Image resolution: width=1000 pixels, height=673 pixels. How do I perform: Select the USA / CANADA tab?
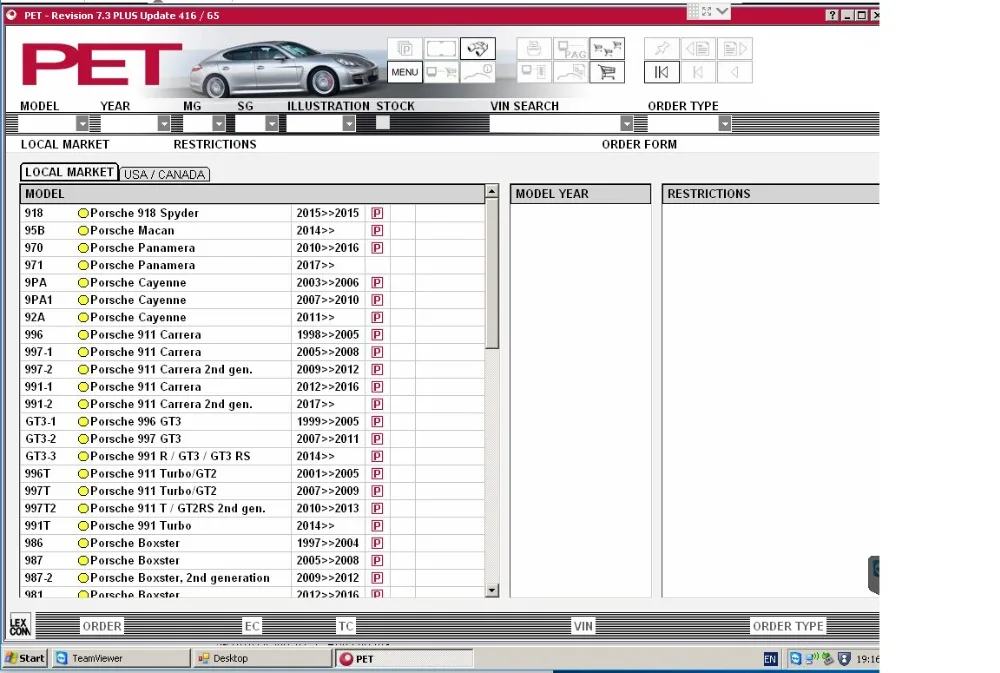pyautogui.click(x=165, y=175)
